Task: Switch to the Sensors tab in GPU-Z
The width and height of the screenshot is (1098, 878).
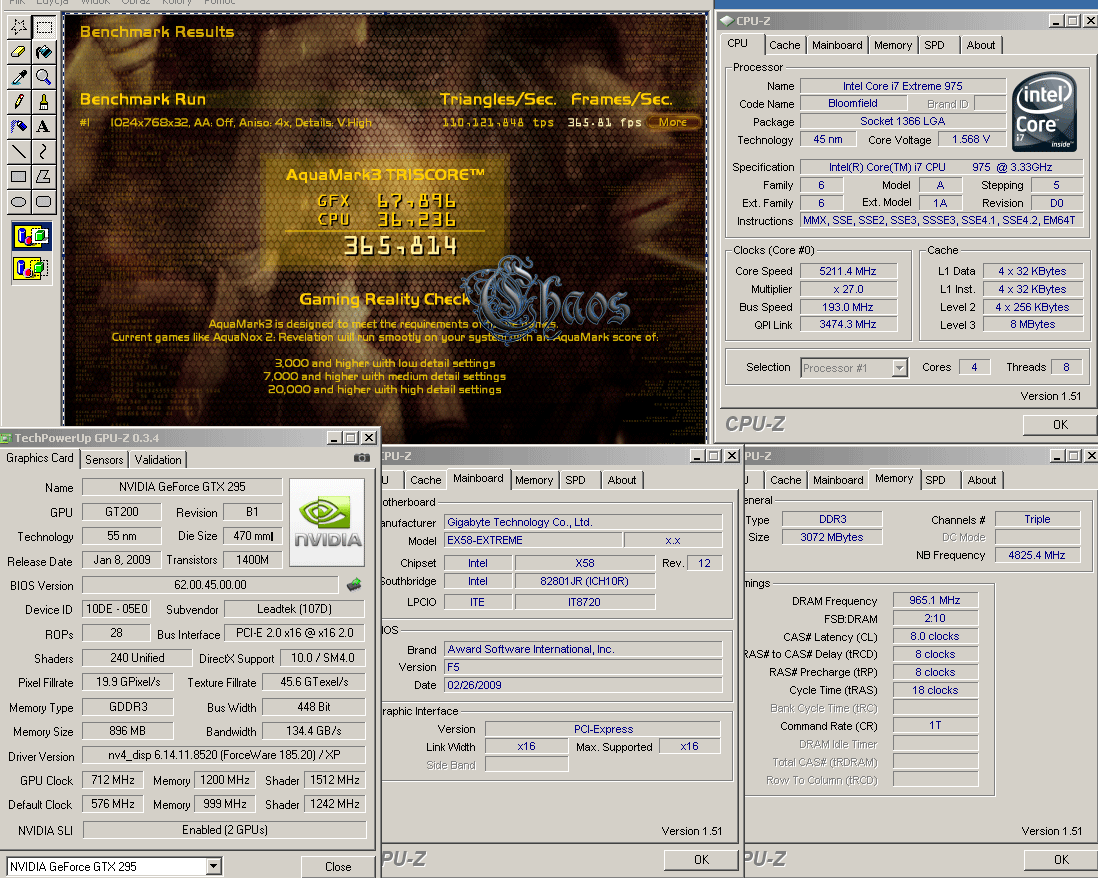Action: point(104,460)
